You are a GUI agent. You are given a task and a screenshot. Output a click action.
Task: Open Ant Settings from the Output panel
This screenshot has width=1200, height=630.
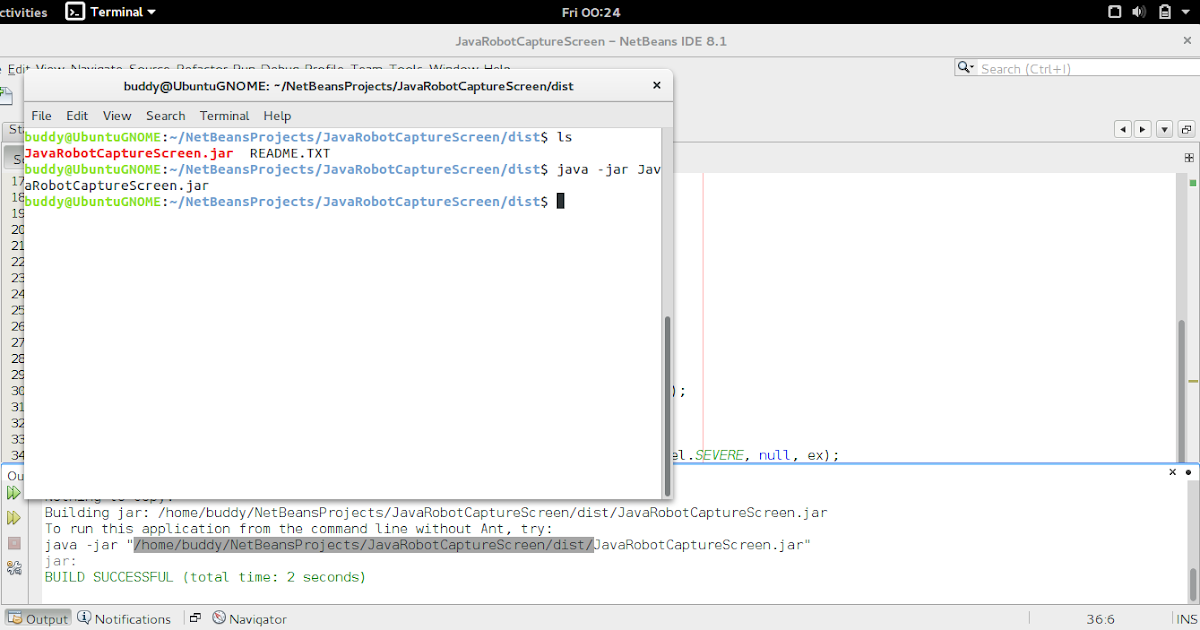[13, 568]
